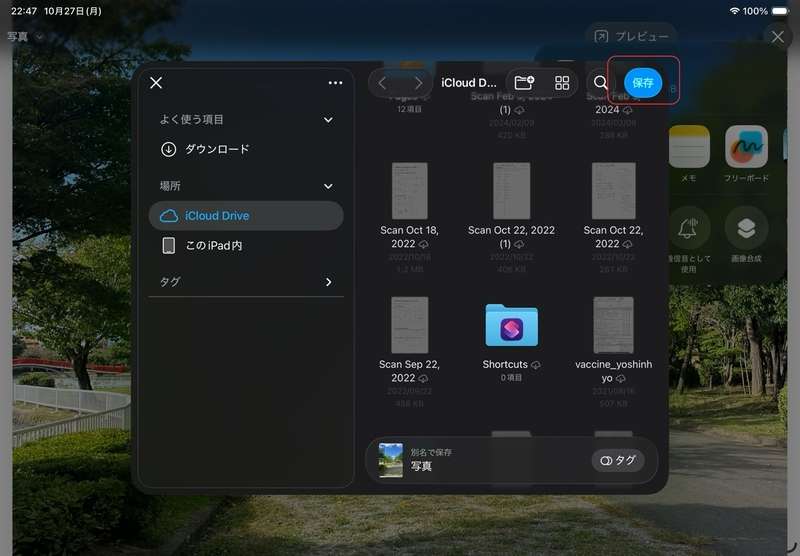Viewport: 800px width, 556px height.
Task: Go back with the left chevron
Action: point(383,83)
